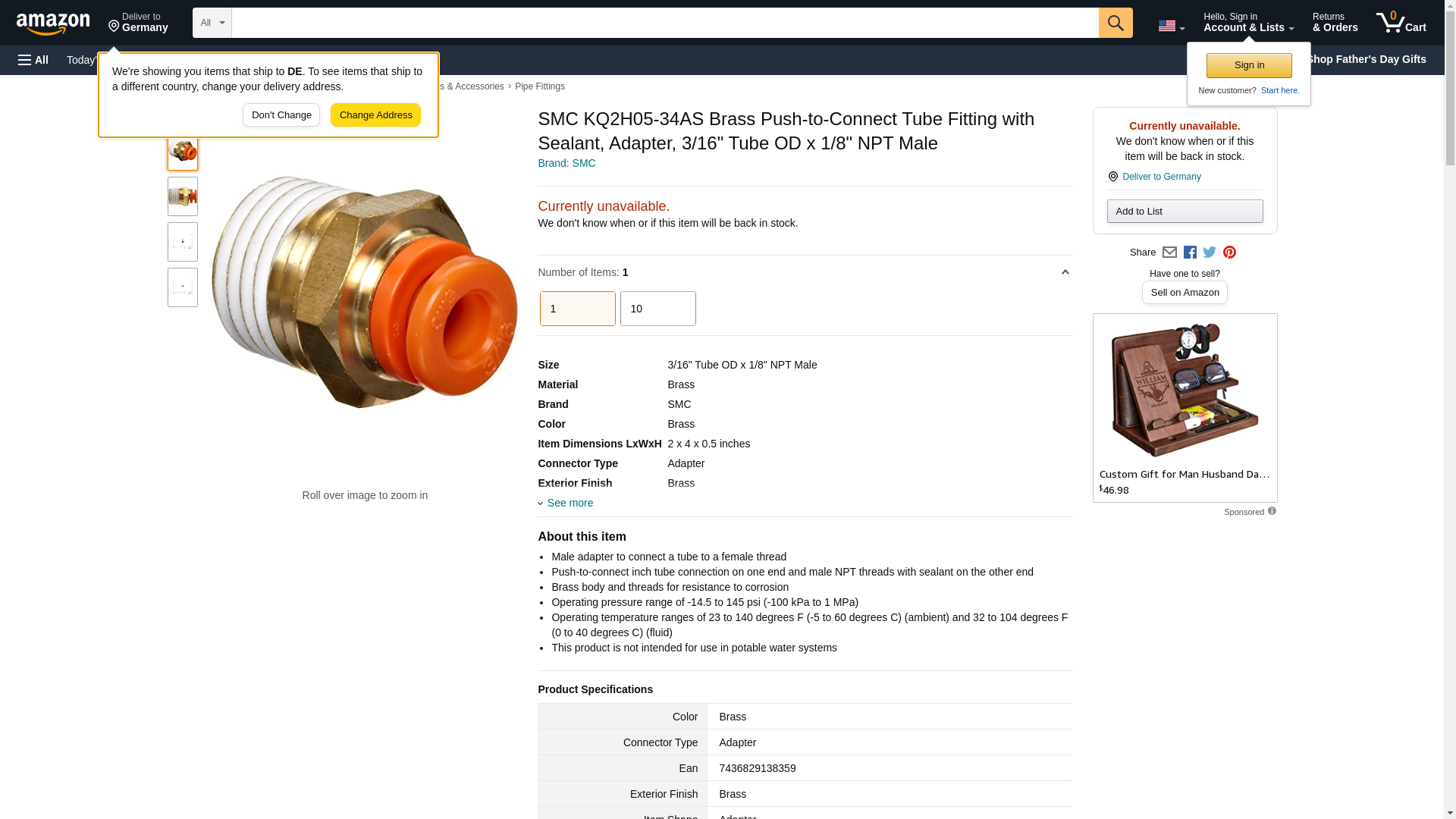Share product on Pinterest icon

[1229, 253]
